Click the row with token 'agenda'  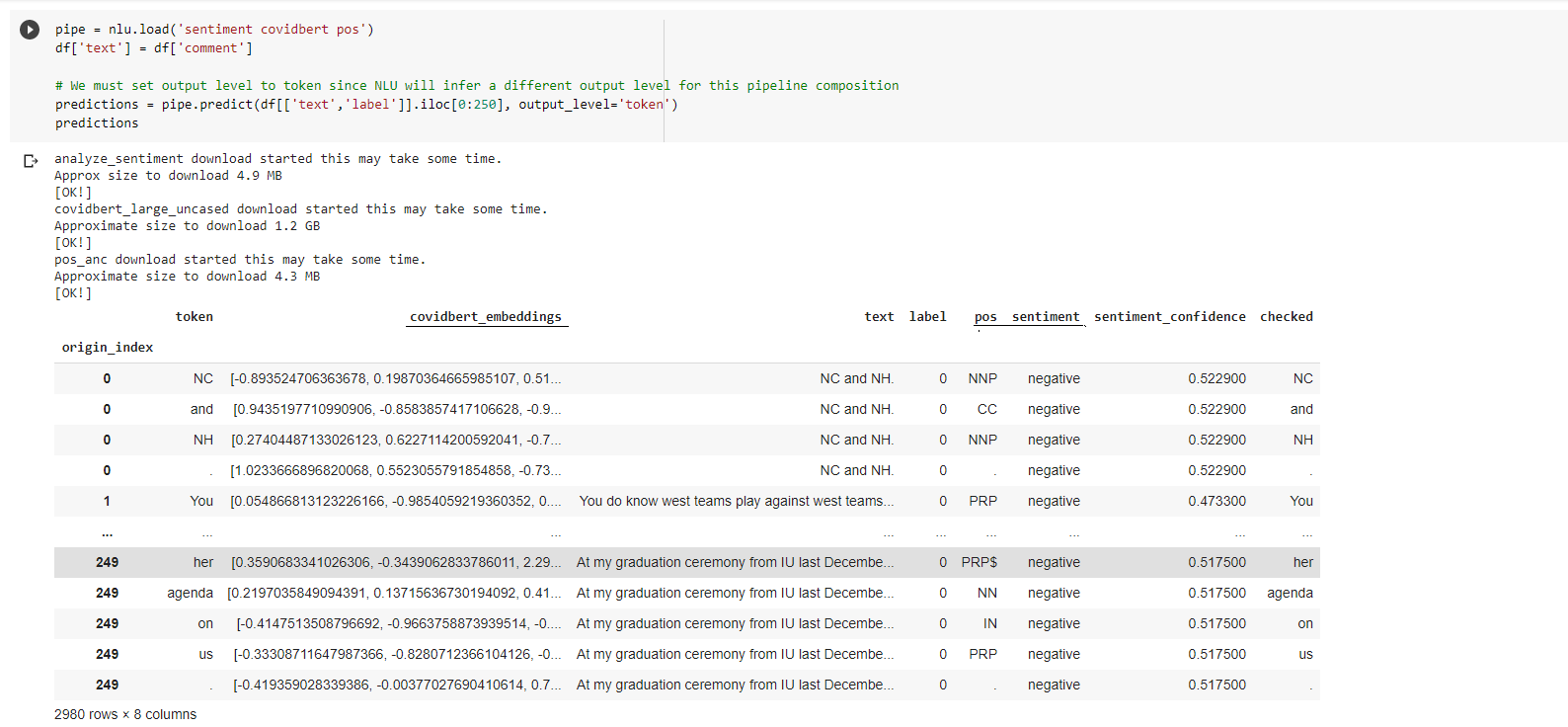tap(687, 593)
